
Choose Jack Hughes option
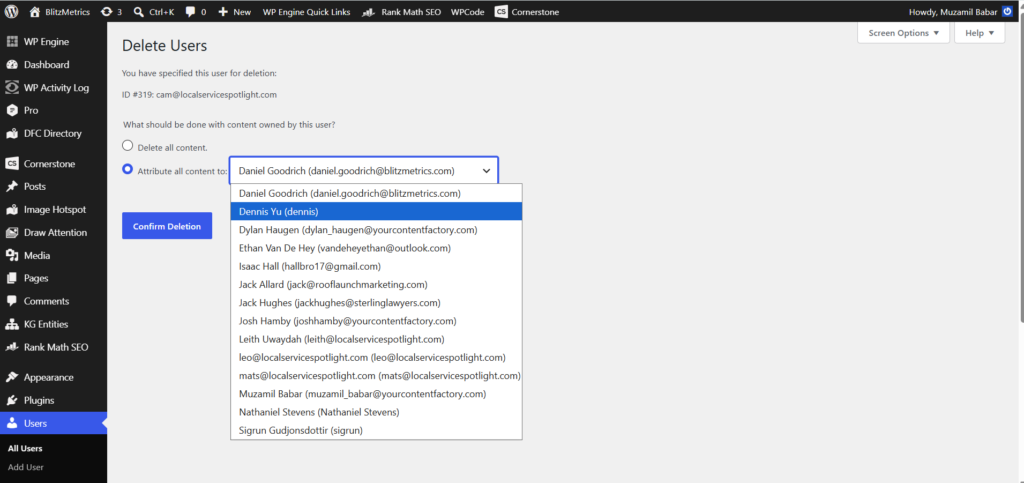(376, 303)
